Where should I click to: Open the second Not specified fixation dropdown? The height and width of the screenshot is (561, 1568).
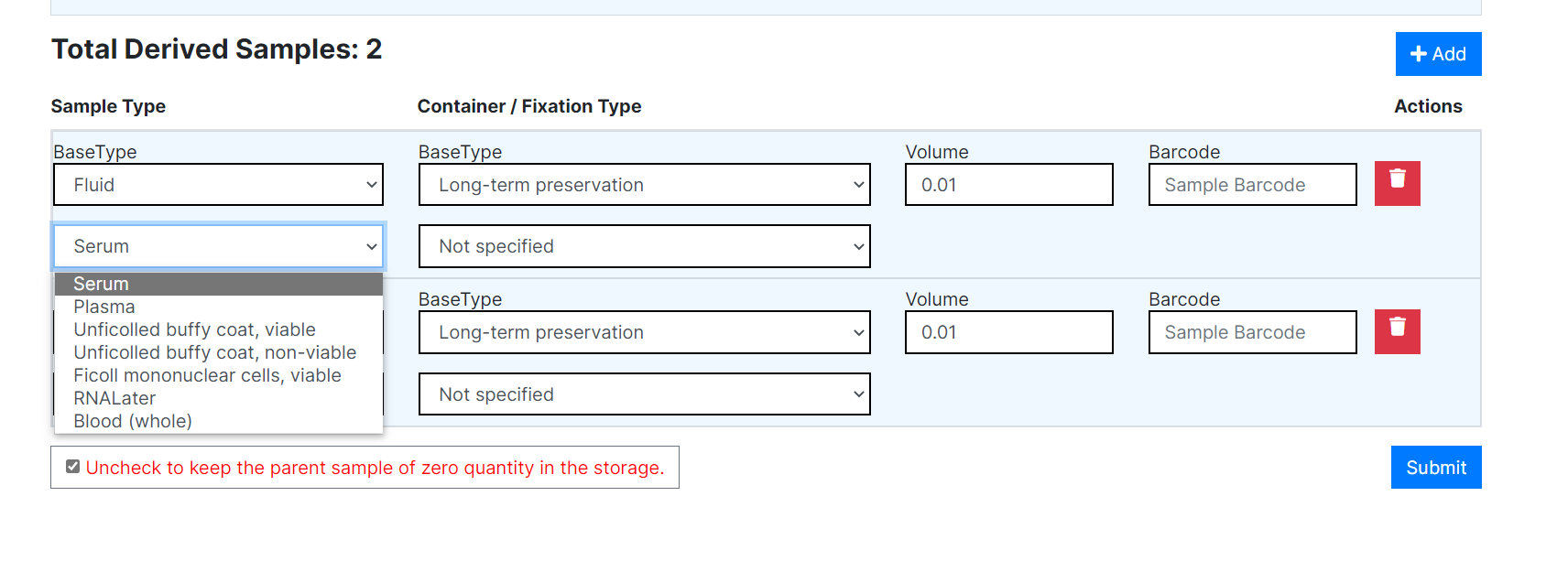pyautogui.click(x=644, y=394)
